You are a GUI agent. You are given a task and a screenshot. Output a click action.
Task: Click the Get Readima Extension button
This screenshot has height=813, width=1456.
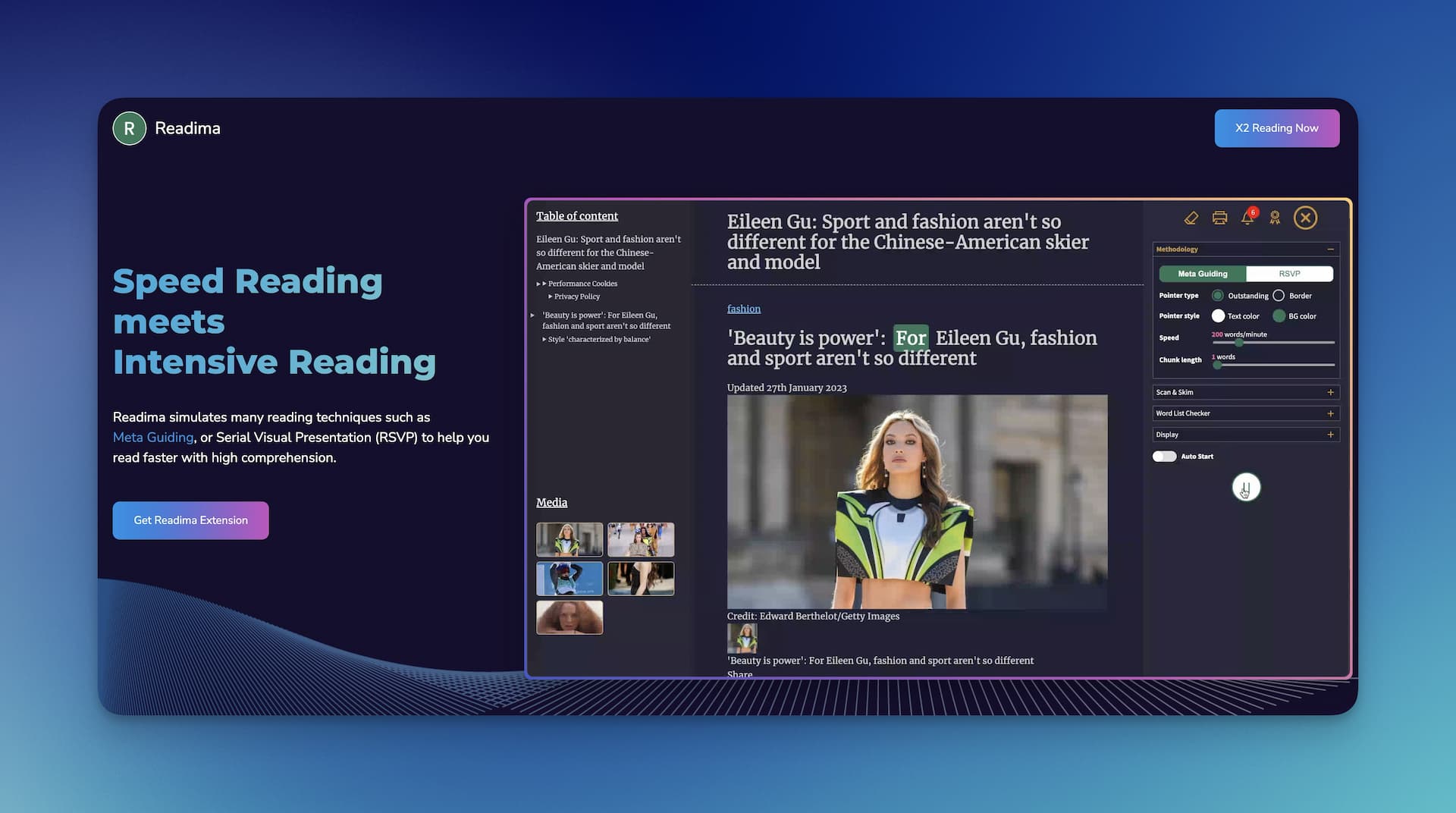click(190, 520)
